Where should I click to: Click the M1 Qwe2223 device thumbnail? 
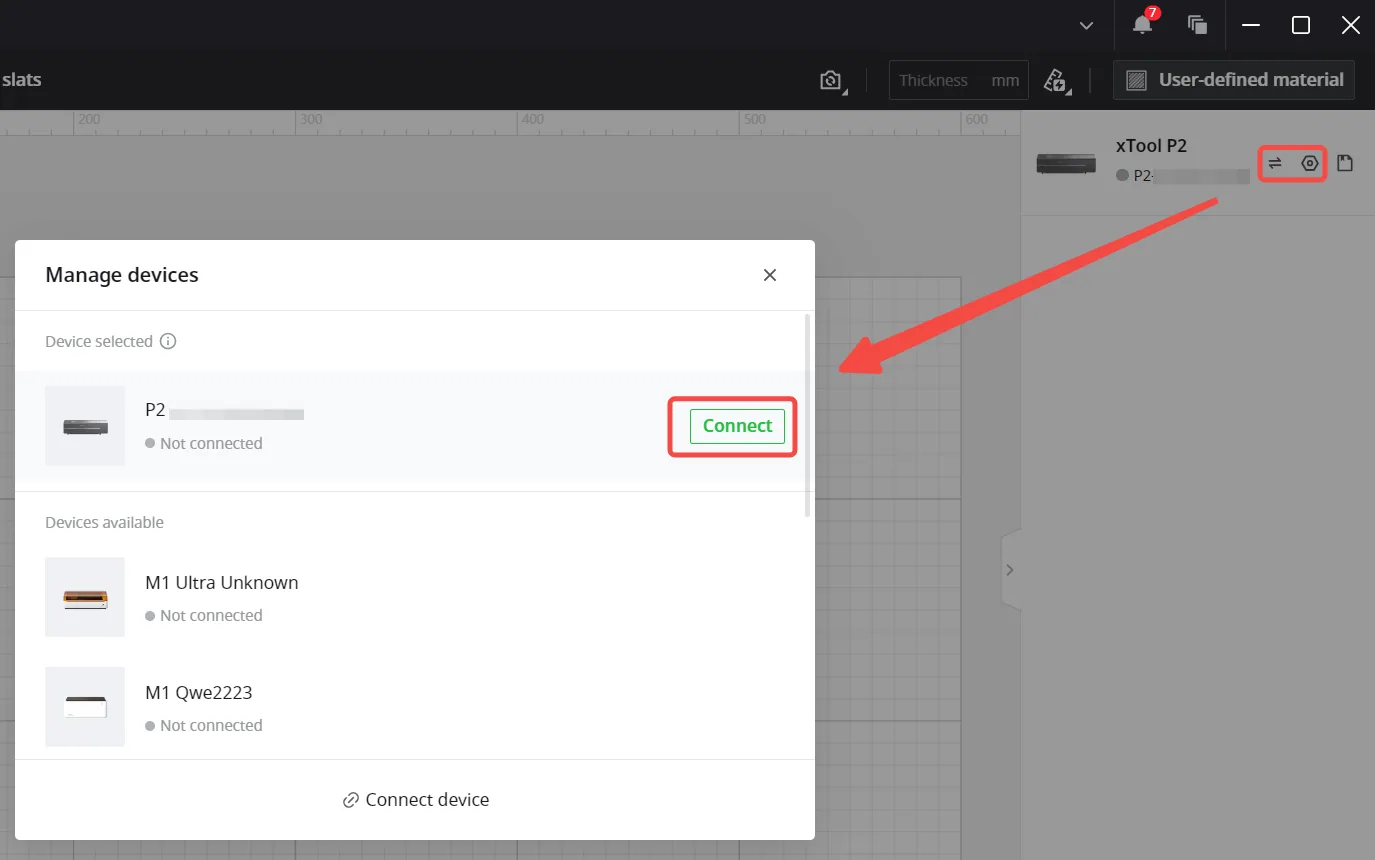85,707
